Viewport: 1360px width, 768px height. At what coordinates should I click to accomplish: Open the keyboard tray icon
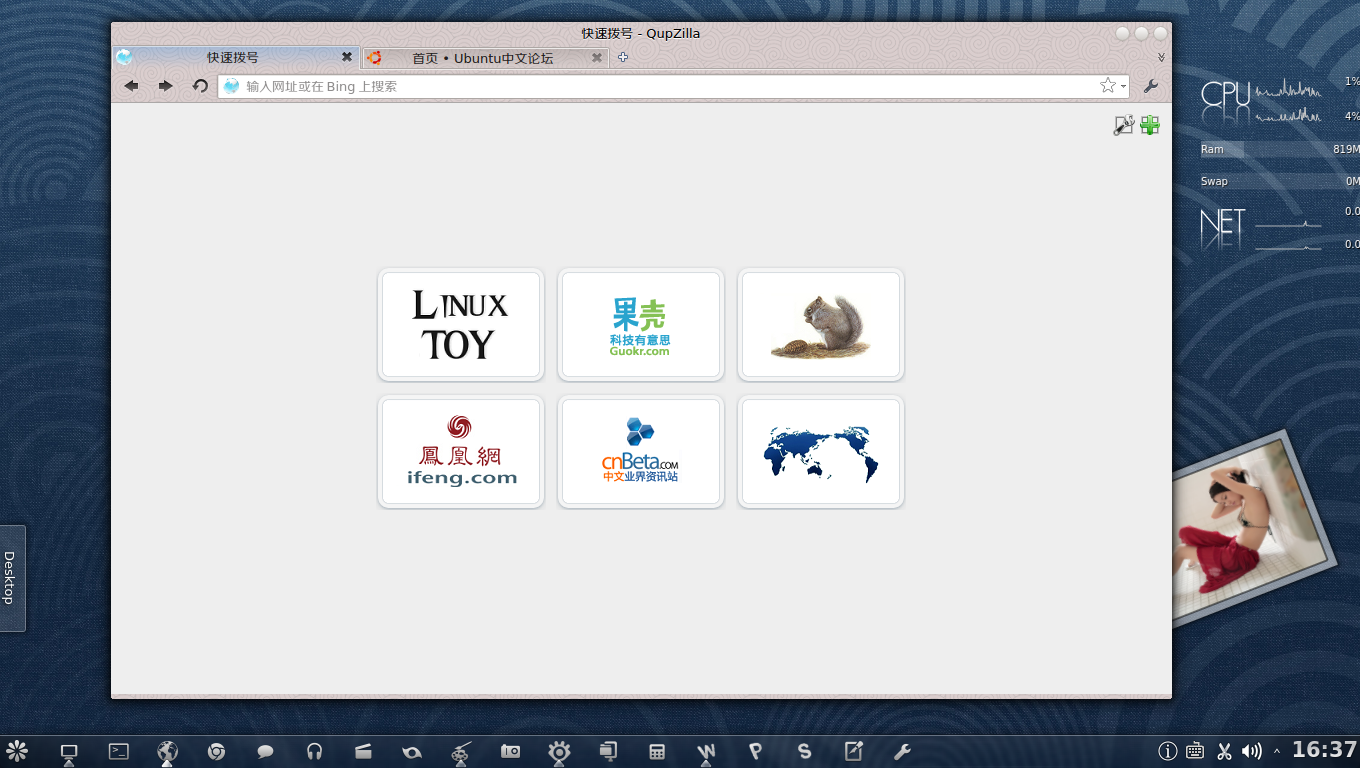click(x=1195, y=751)
